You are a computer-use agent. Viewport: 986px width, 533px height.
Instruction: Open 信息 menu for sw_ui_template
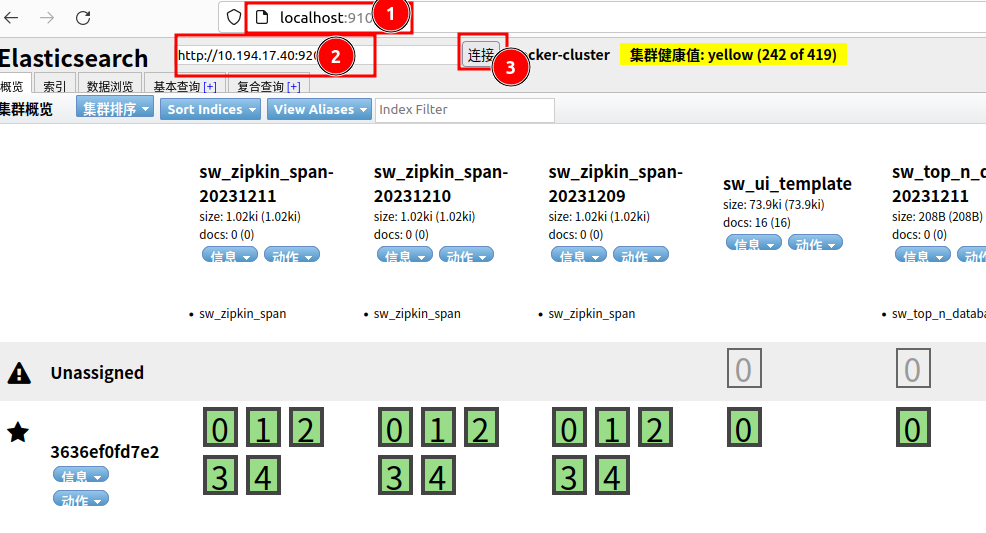click(753, 243)
